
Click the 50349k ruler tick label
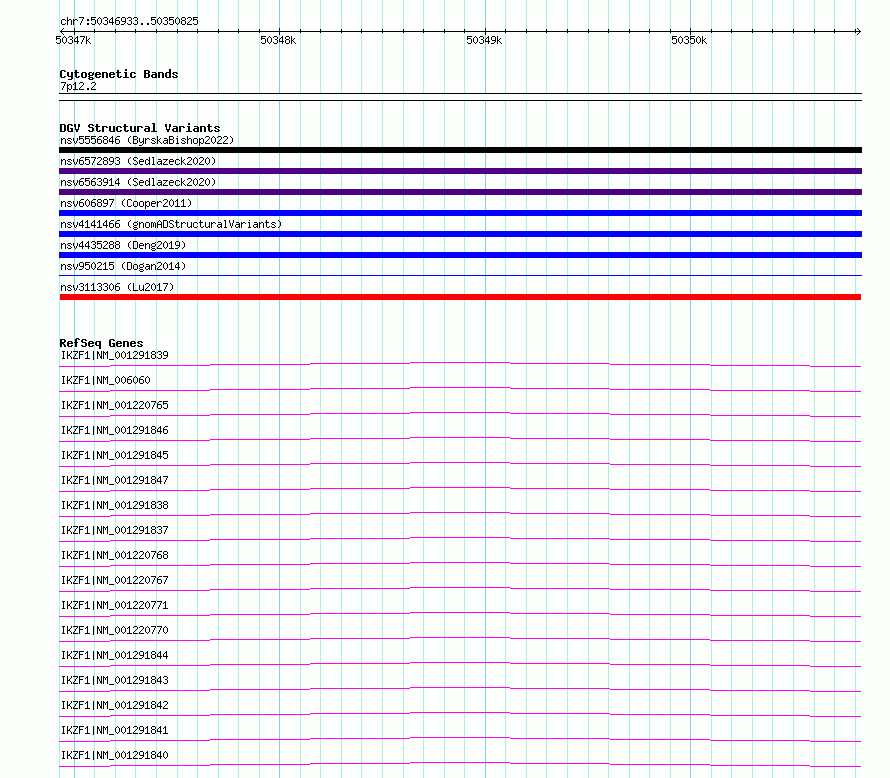point(484,40)
